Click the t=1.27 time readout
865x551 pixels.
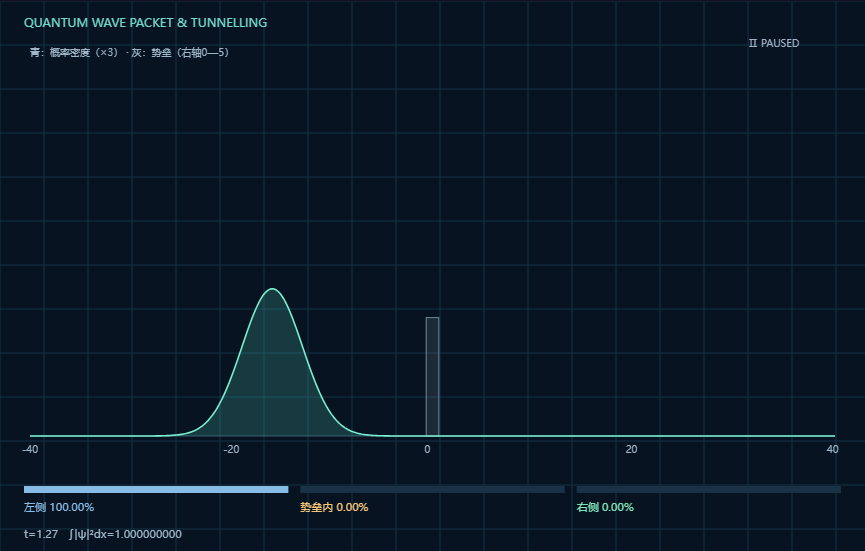pos(41,534)
